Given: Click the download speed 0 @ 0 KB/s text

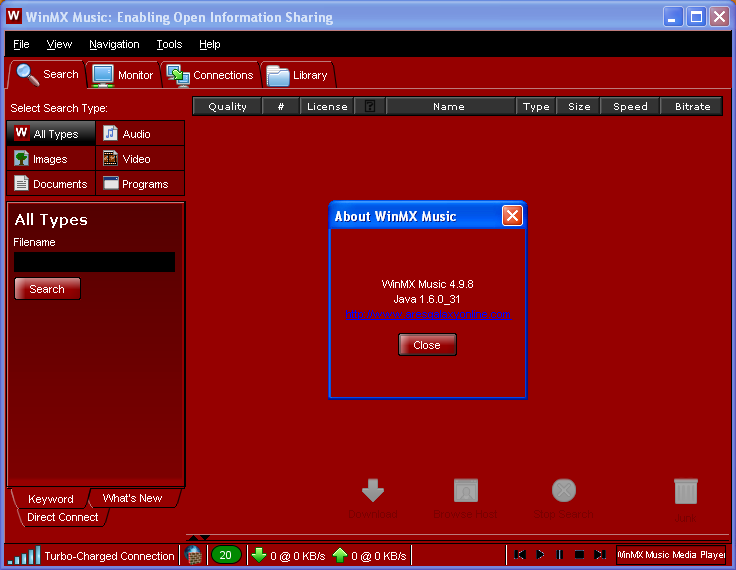Looking at the screenshot, I should [298, 556].
